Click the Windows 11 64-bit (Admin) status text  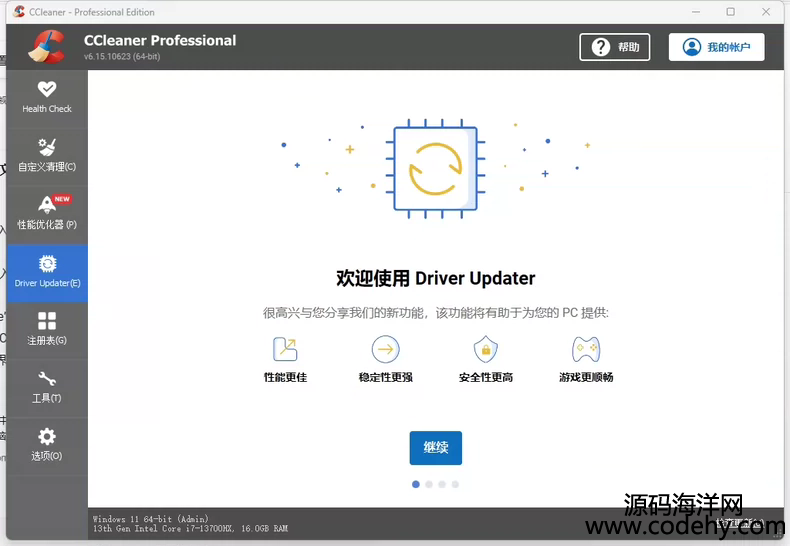coord(150,519)
